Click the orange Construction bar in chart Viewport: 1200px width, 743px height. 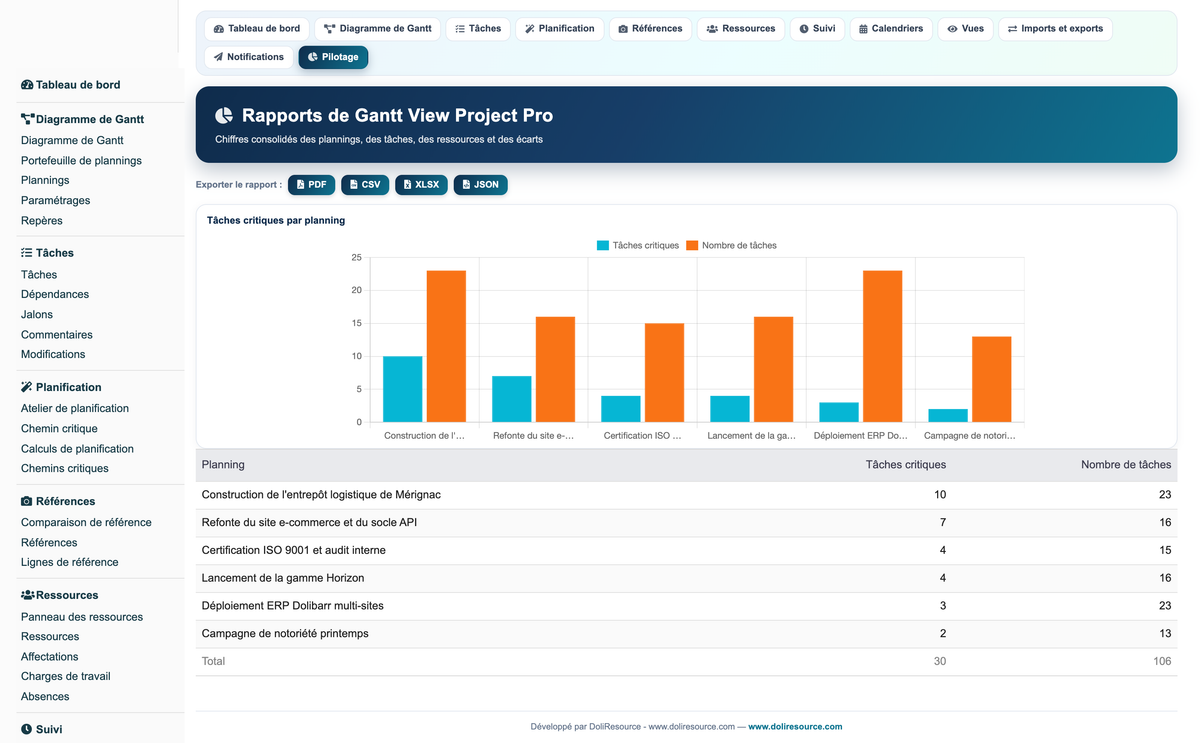(x=446, y=346)
